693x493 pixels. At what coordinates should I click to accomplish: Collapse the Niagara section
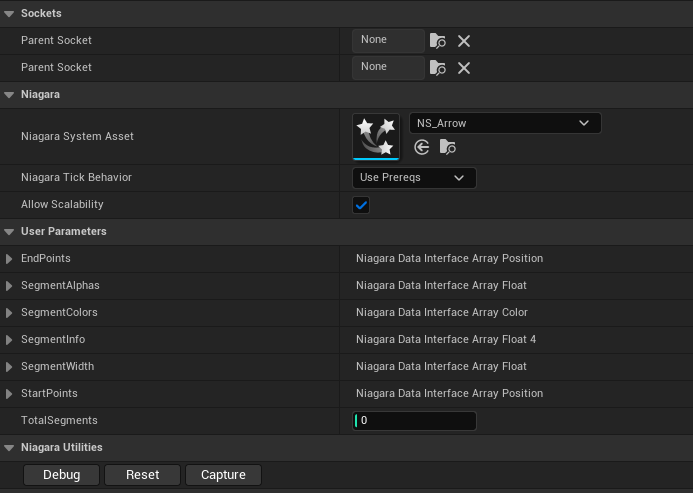coord(9,95)
